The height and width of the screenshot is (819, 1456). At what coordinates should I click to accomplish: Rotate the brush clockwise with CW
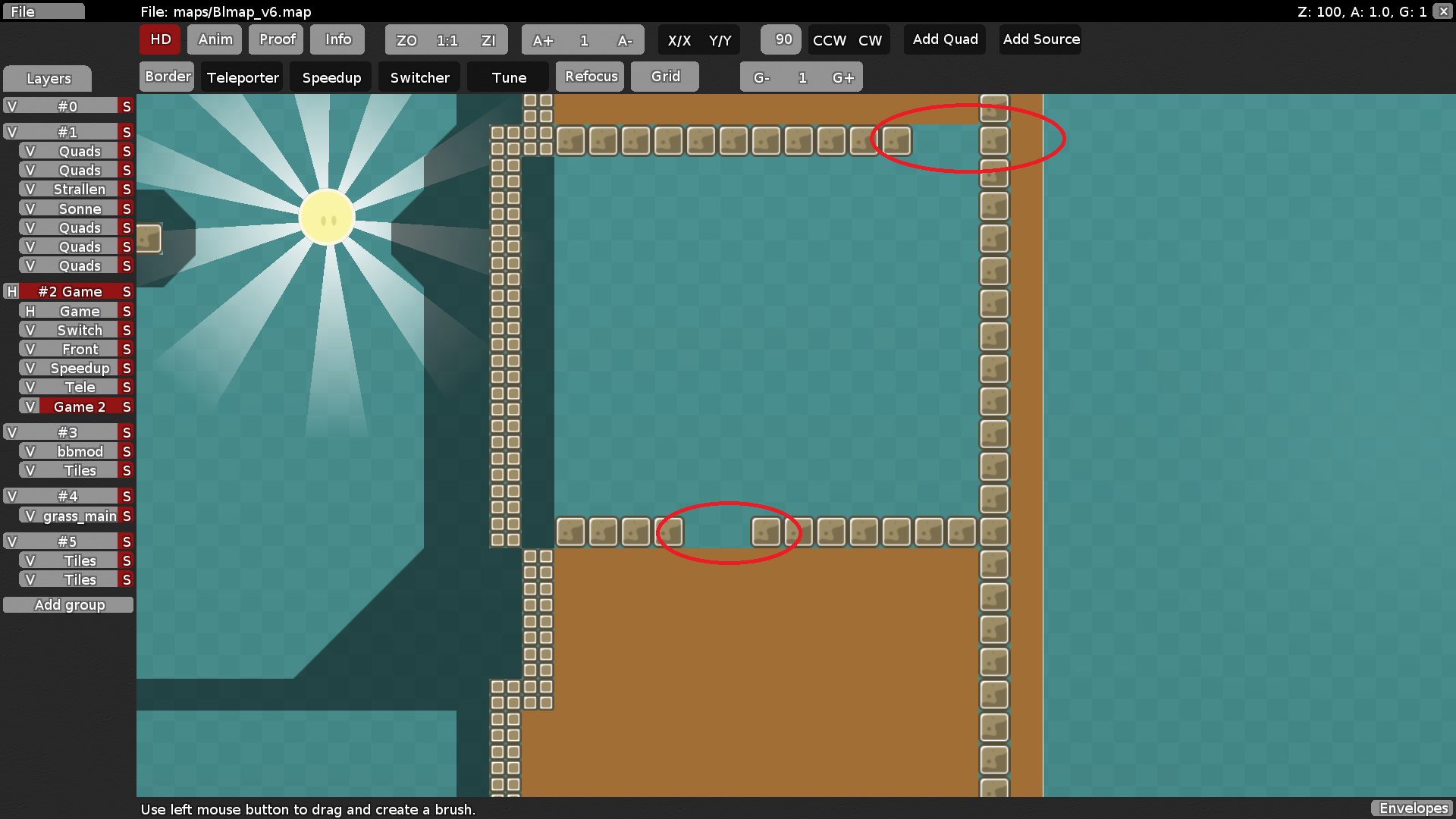(x=871, y=39)
